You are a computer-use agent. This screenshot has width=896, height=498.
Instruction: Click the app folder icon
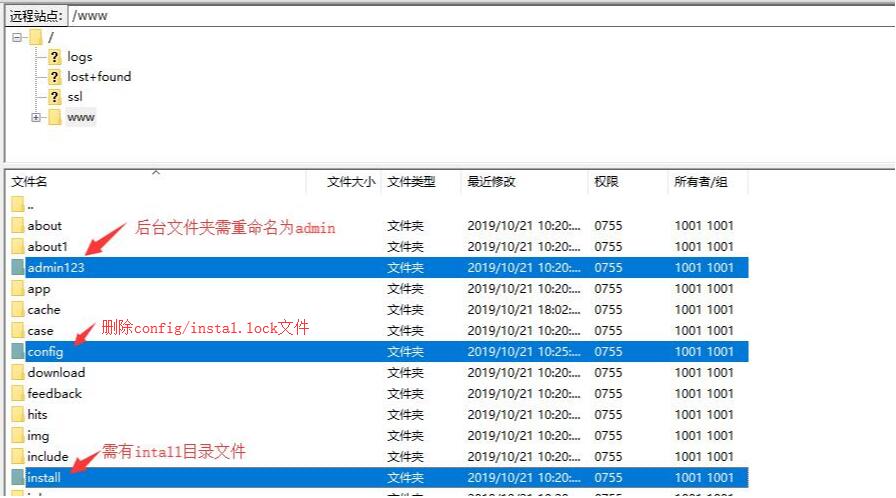[x=18, y=288]
